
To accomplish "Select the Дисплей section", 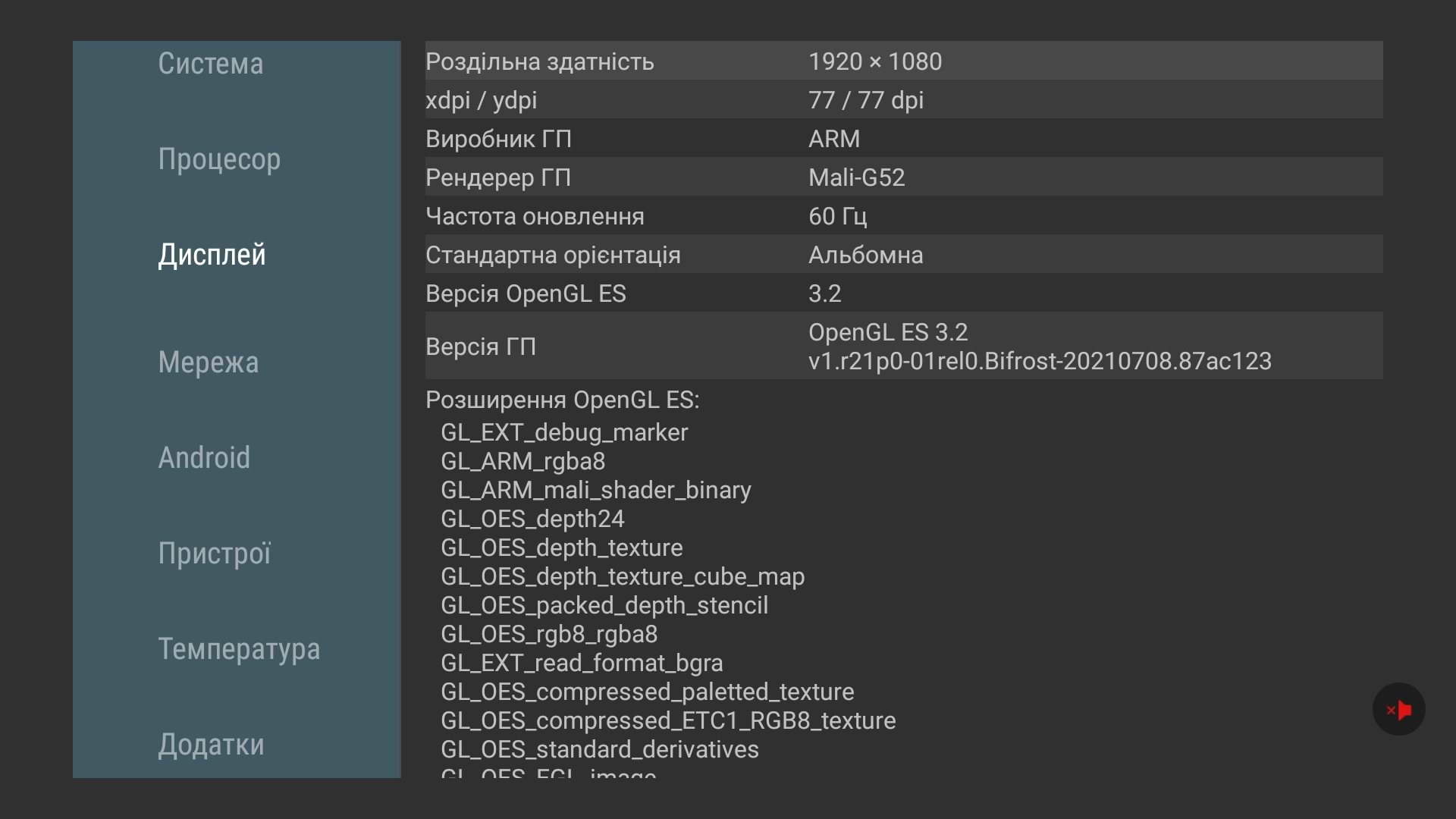I will click(212, 255).
